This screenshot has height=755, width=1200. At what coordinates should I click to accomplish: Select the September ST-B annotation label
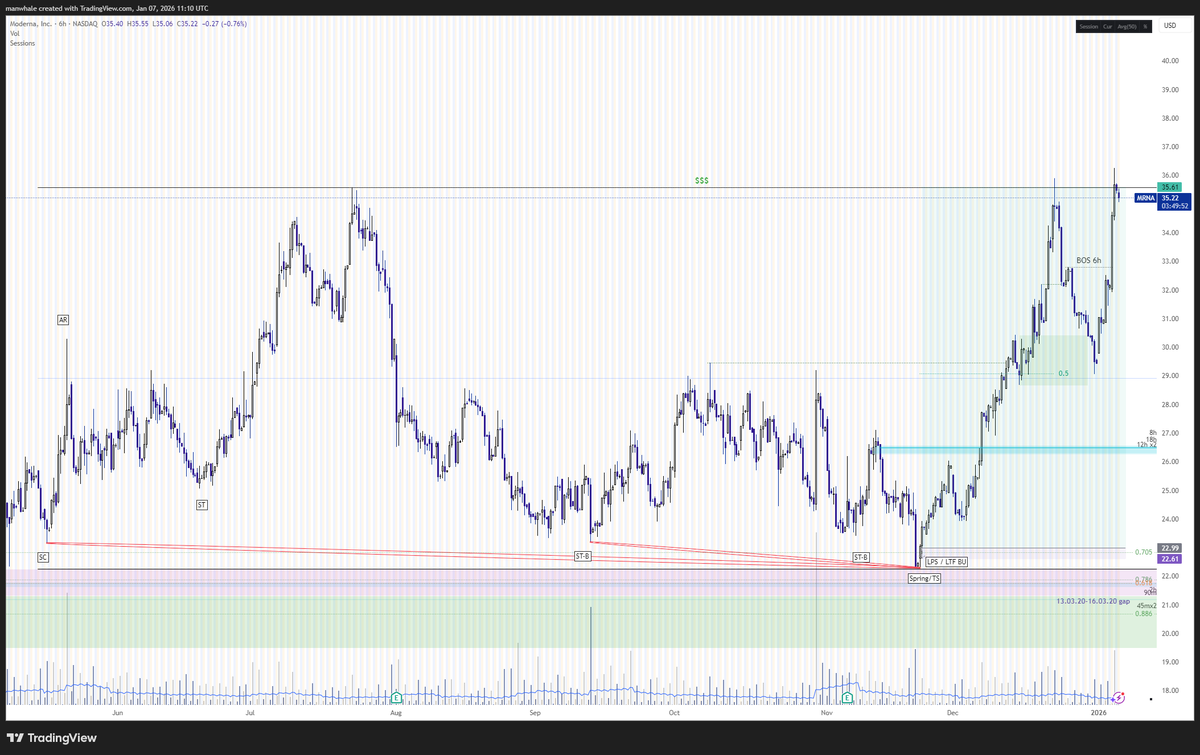(x=582, y=555)
